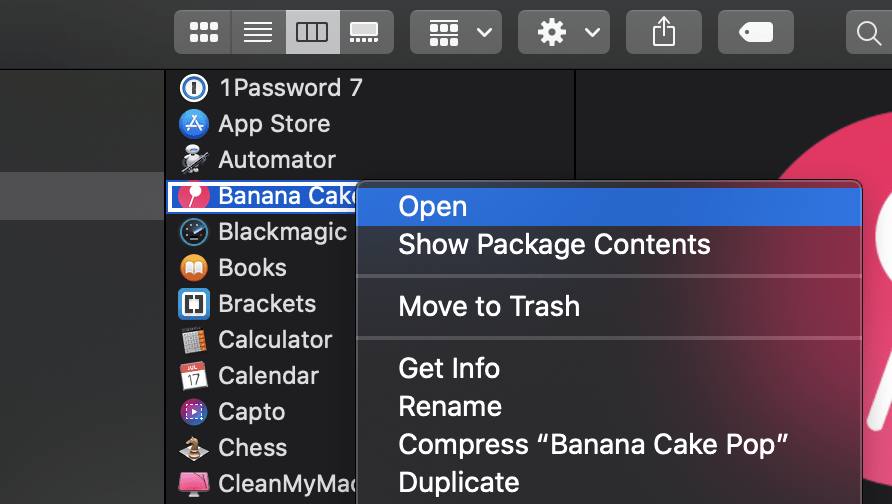
Task: Switch Finder to icon view
Action: (203, 32)
